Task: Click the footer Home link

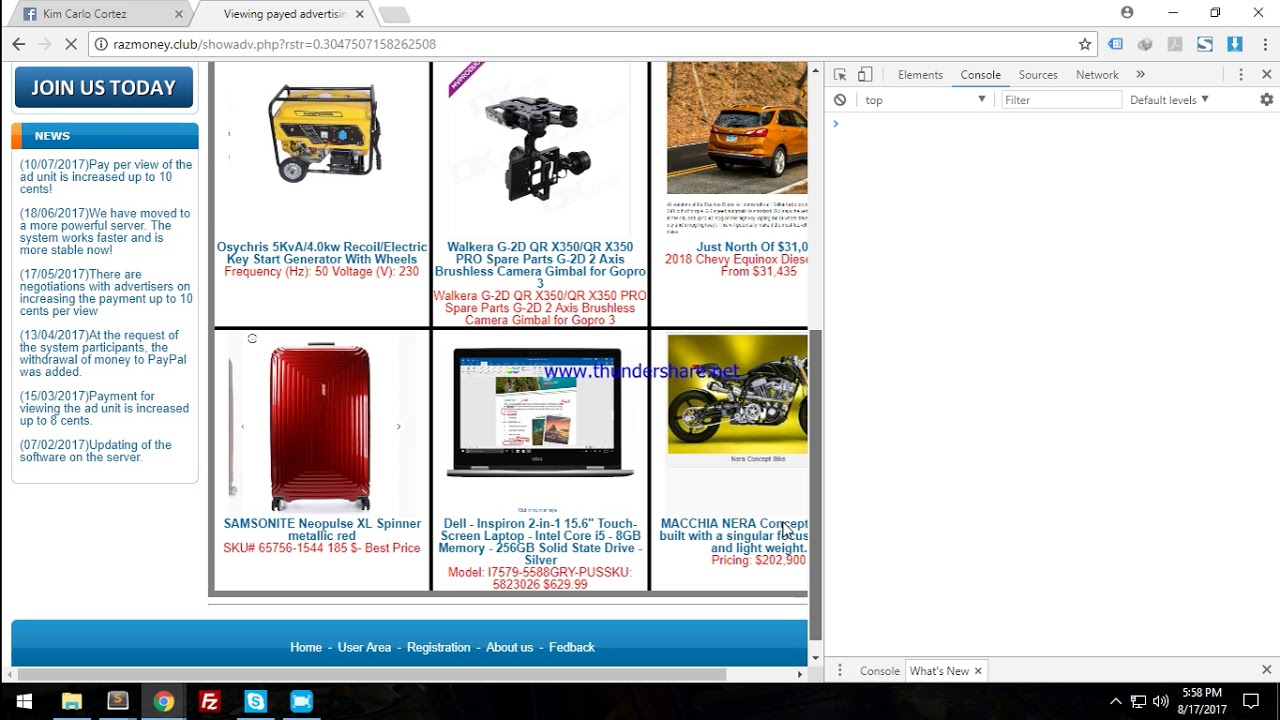Action: click(306, 647)
